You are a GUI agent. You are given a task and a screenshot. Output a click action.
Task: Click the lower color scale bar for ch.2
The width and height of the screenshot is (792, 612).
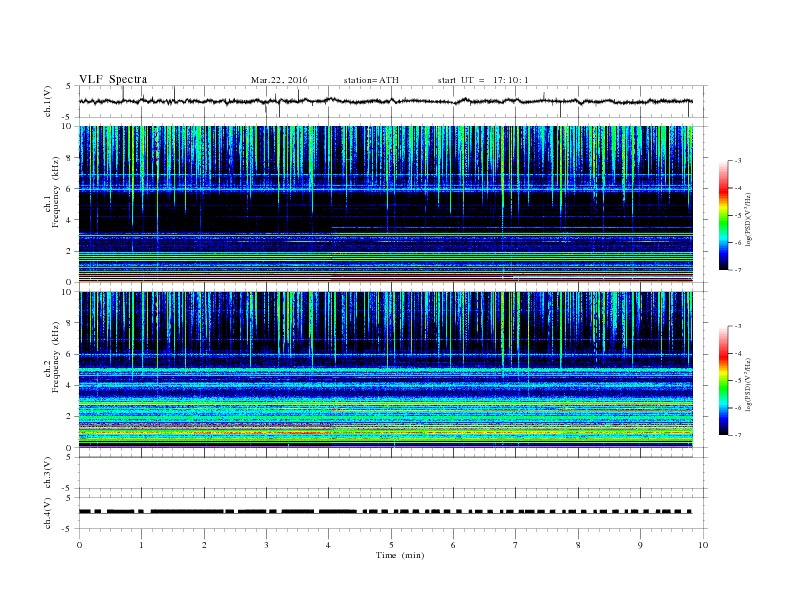click(x=723, y=380)
